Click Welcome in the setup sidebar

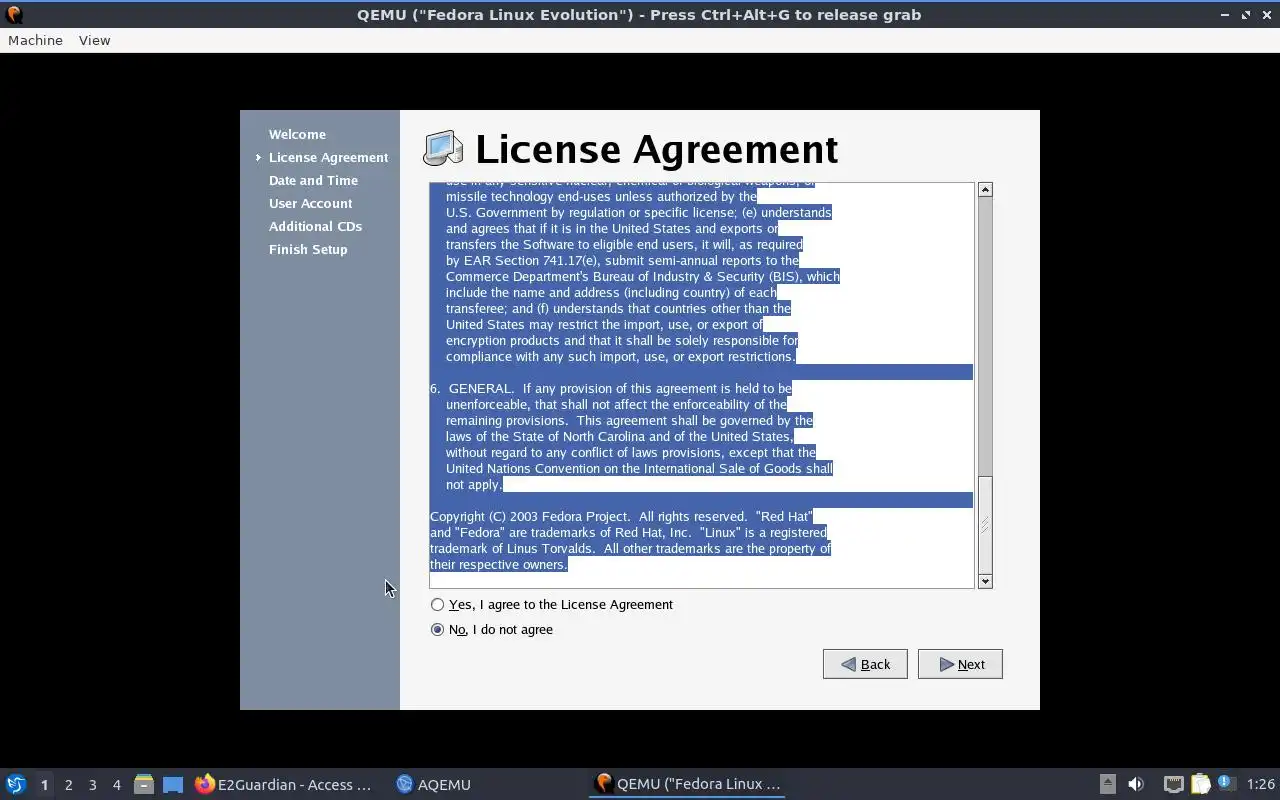[297, 134]
